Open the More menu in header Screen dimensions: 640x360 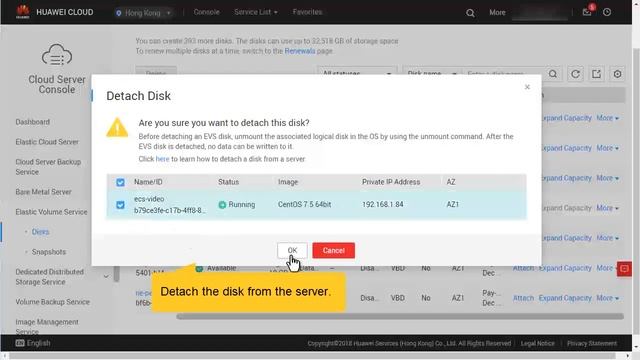(x=497, y=13)
